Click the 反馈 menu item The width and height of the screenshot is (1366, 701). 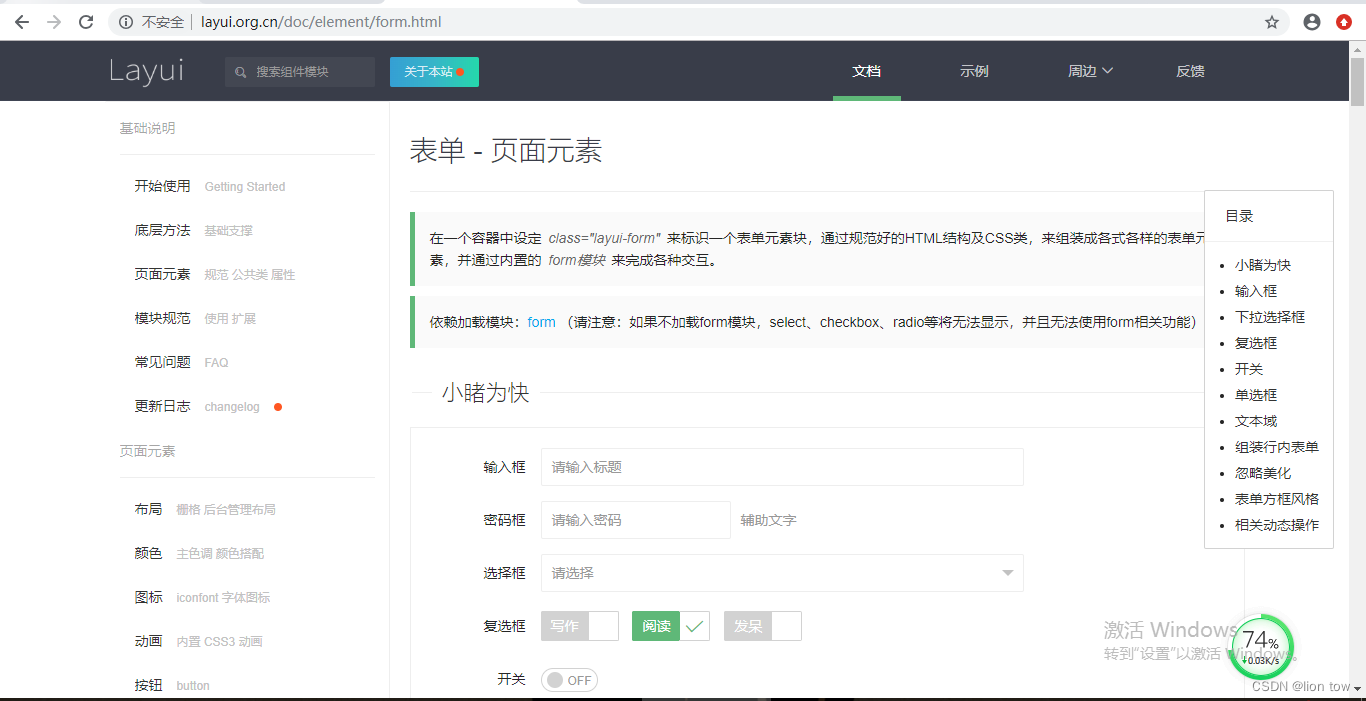click(1190, 71)
